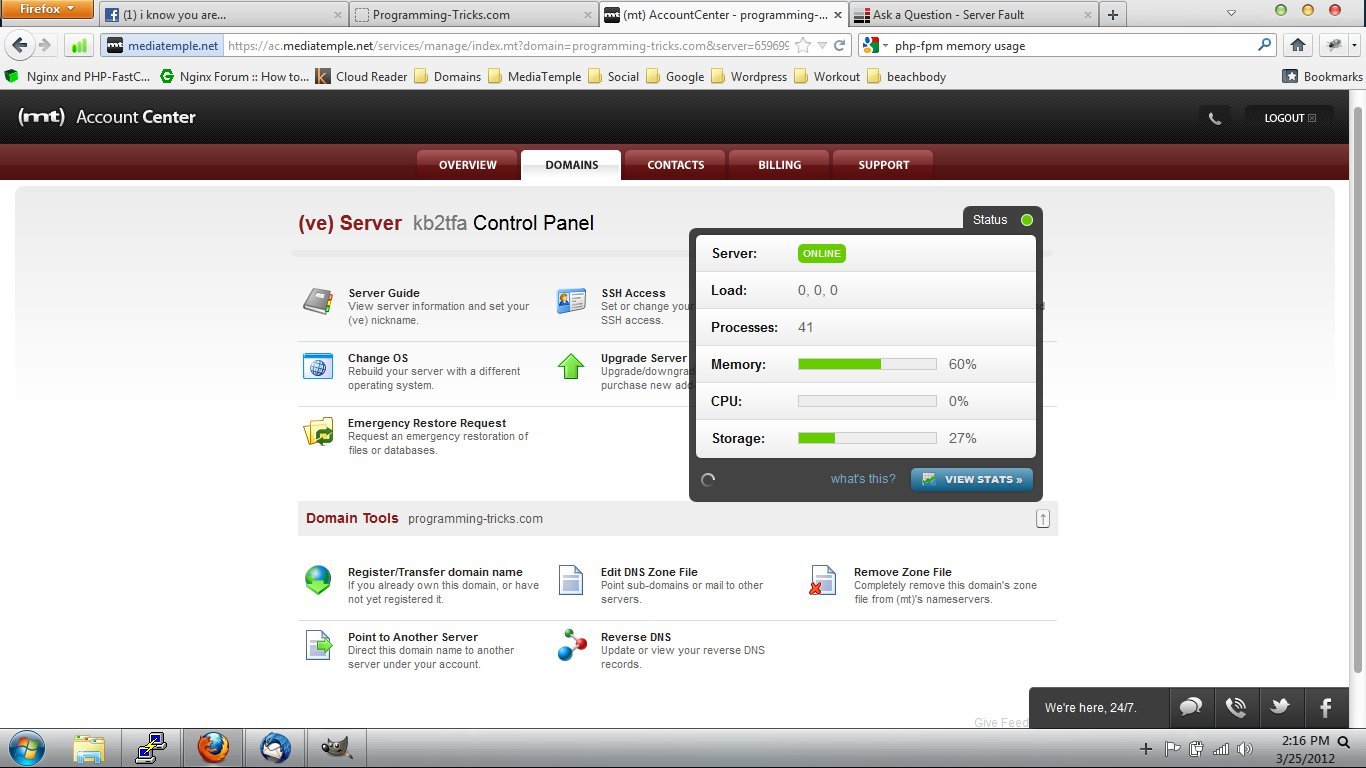
Task: Click the live chat bubble icon
Action: click(1190, 707)
